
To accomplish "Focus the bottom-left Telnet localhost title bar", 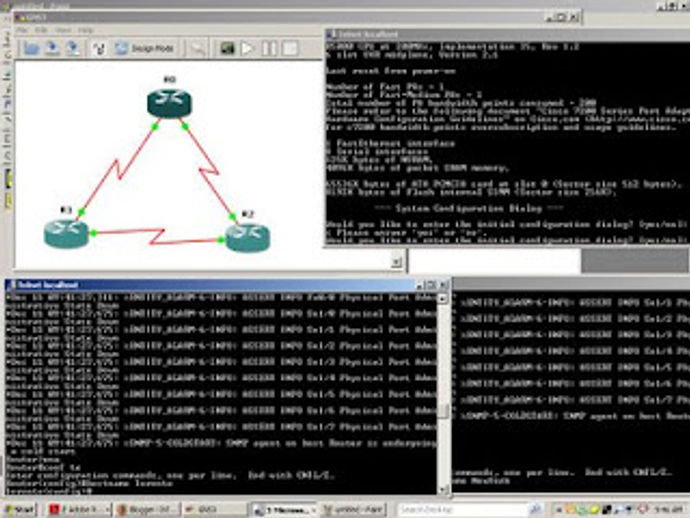I will (x=213, y=285).
